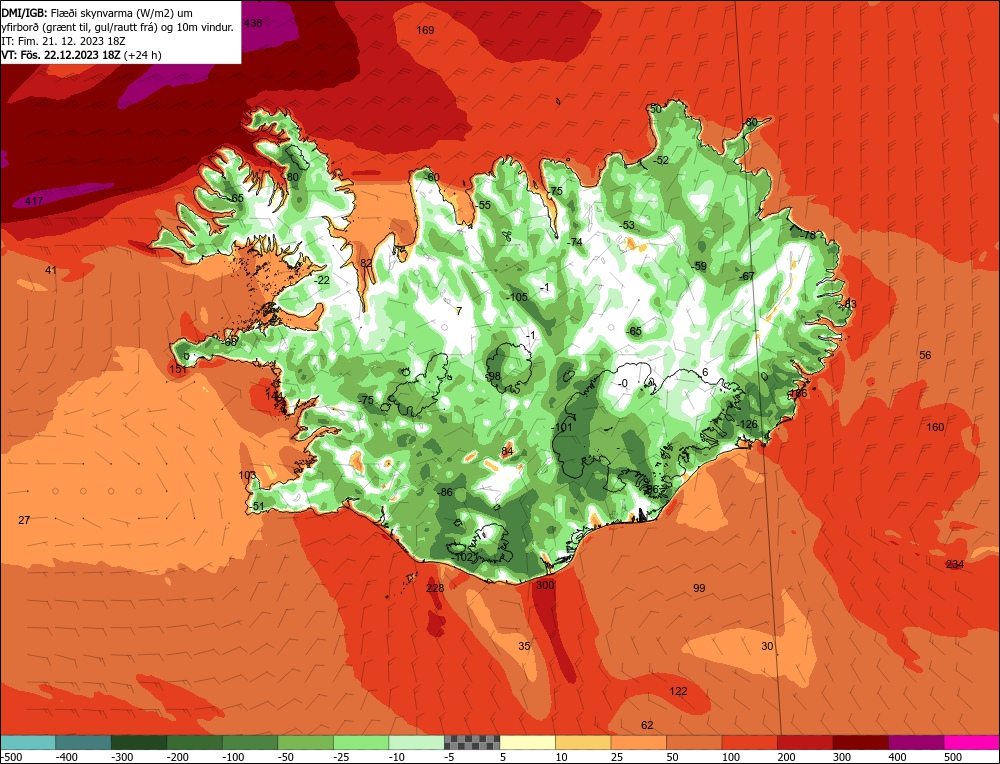Click the 99 value south of Iceland
This screenshot has height=764, width=1000.
point(699,588)
